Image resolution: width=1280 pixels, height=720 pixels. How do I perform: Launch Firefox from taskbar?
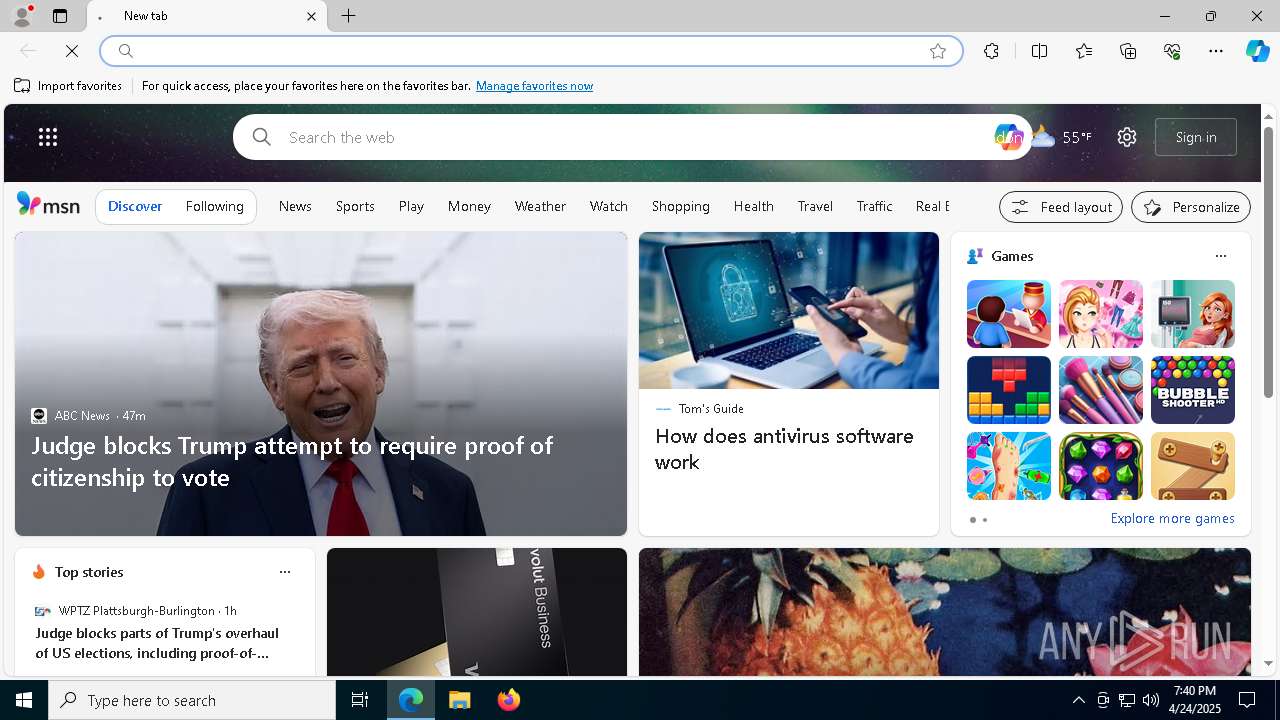(x=509, y=700)
